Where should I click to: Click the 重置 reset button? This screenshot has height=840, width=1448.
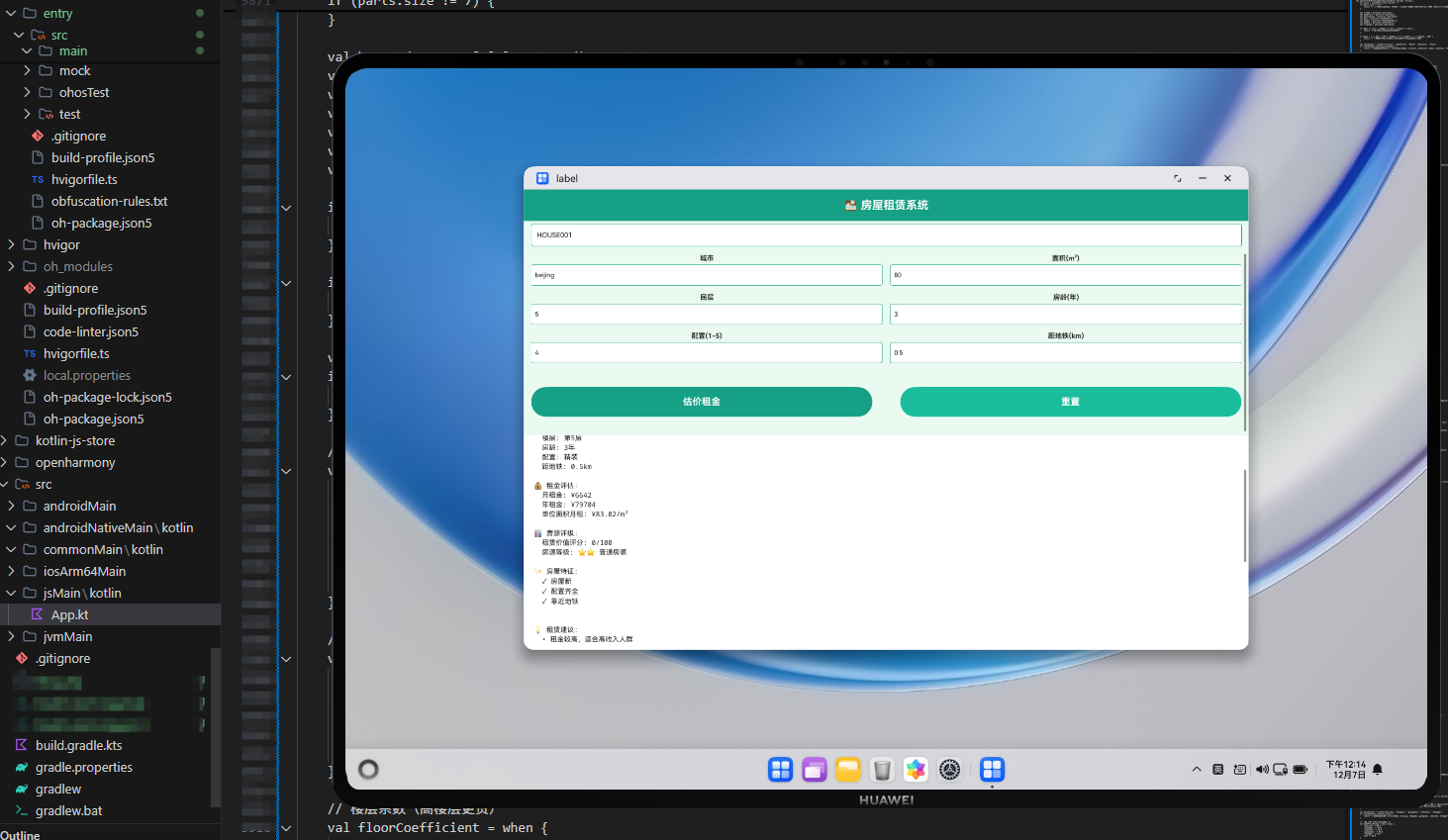click(x=1070, y=402)
